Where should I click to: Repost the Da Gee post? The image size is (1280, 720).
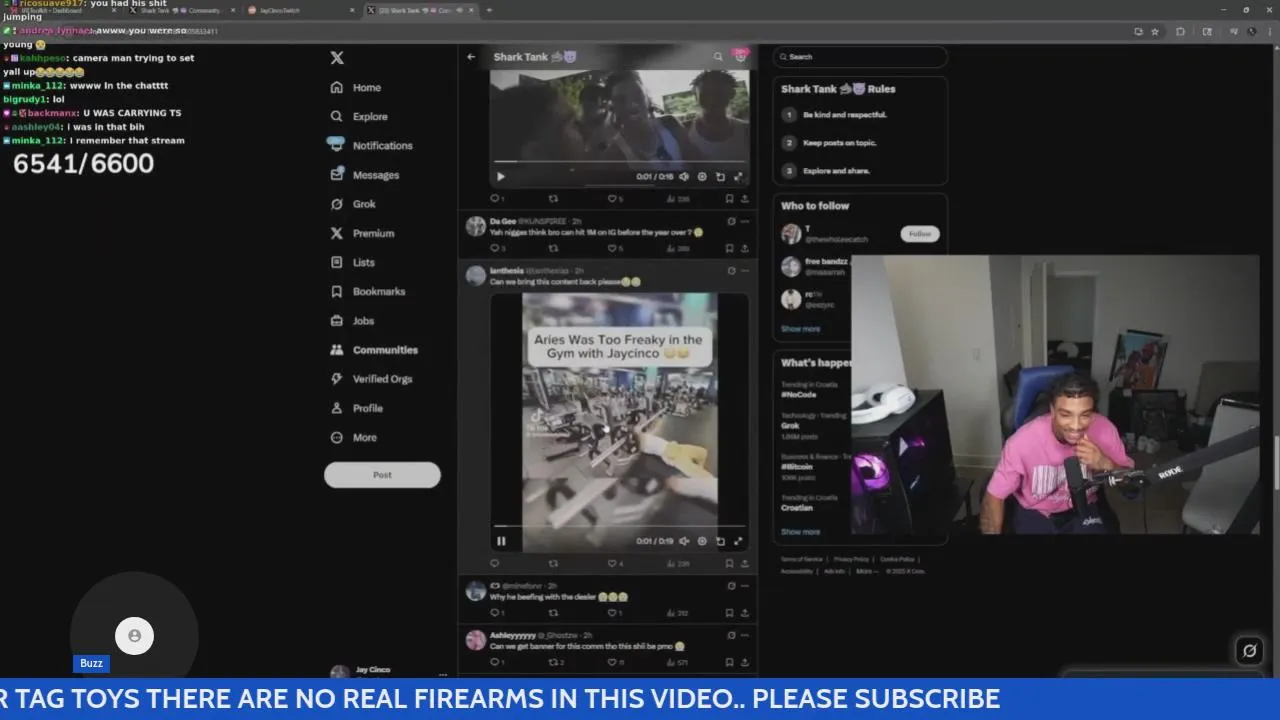[555, 248]
